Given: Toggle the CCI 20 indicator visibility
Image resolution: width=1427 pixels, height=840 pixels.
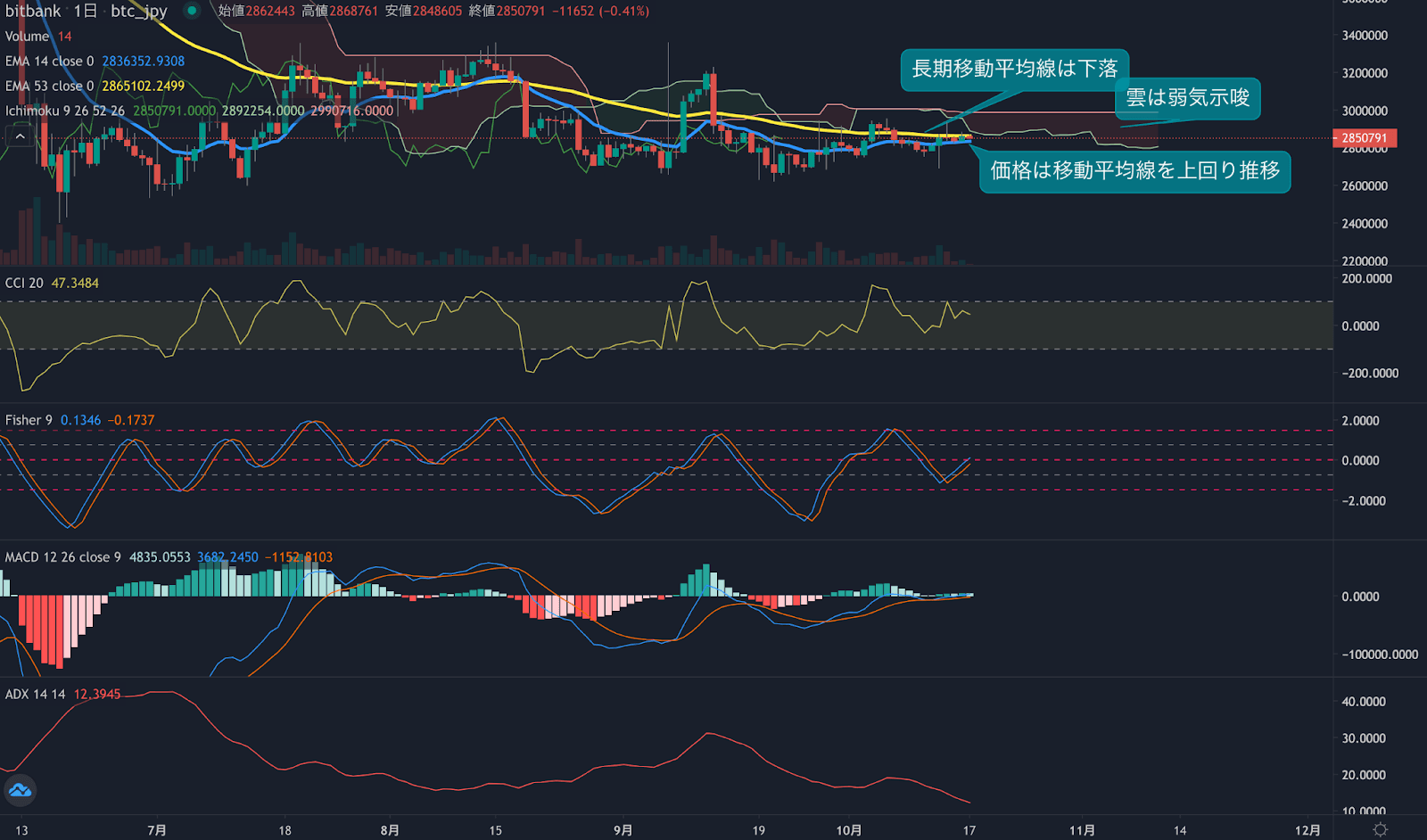Looking at the screenshot, I should [x=27, y=281].
